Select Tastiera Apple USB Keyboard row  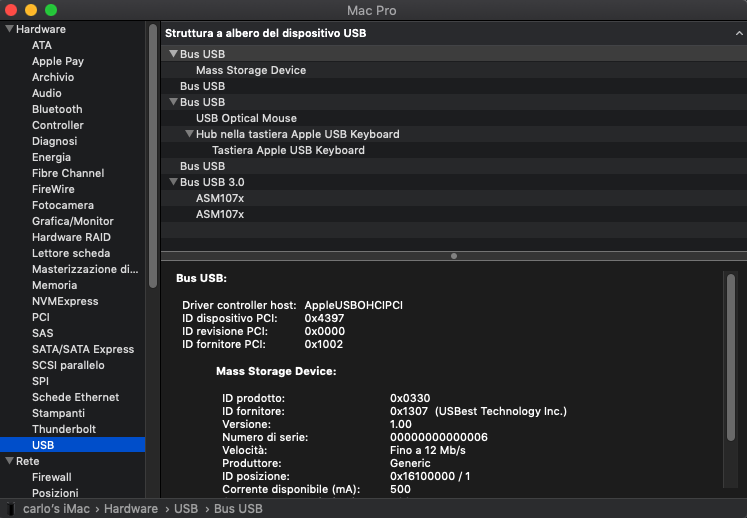click(x=454, y=150)
